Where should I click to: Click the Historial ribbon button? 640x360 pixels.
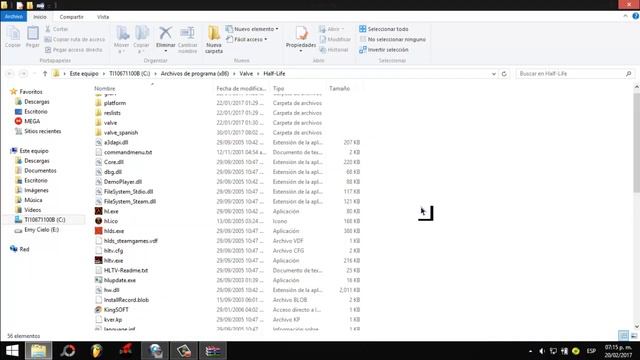coord(334,50)
